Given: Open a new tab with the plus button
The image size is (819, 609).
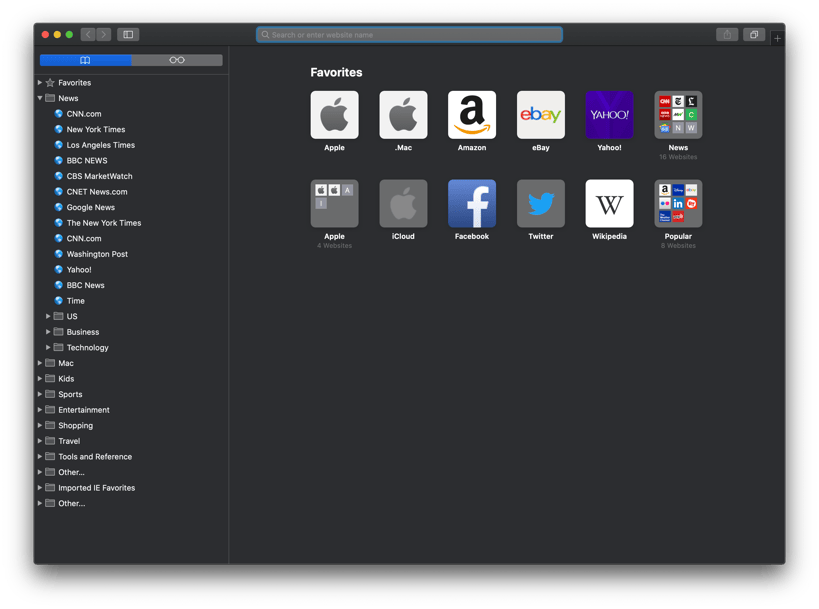Looking at the screenshot, I should [777, 38].
